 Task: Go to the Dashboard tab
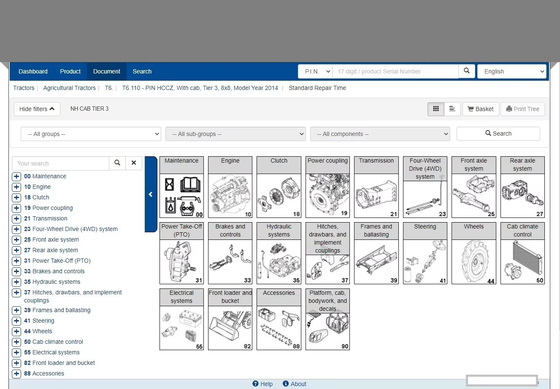tap(33, 71)
